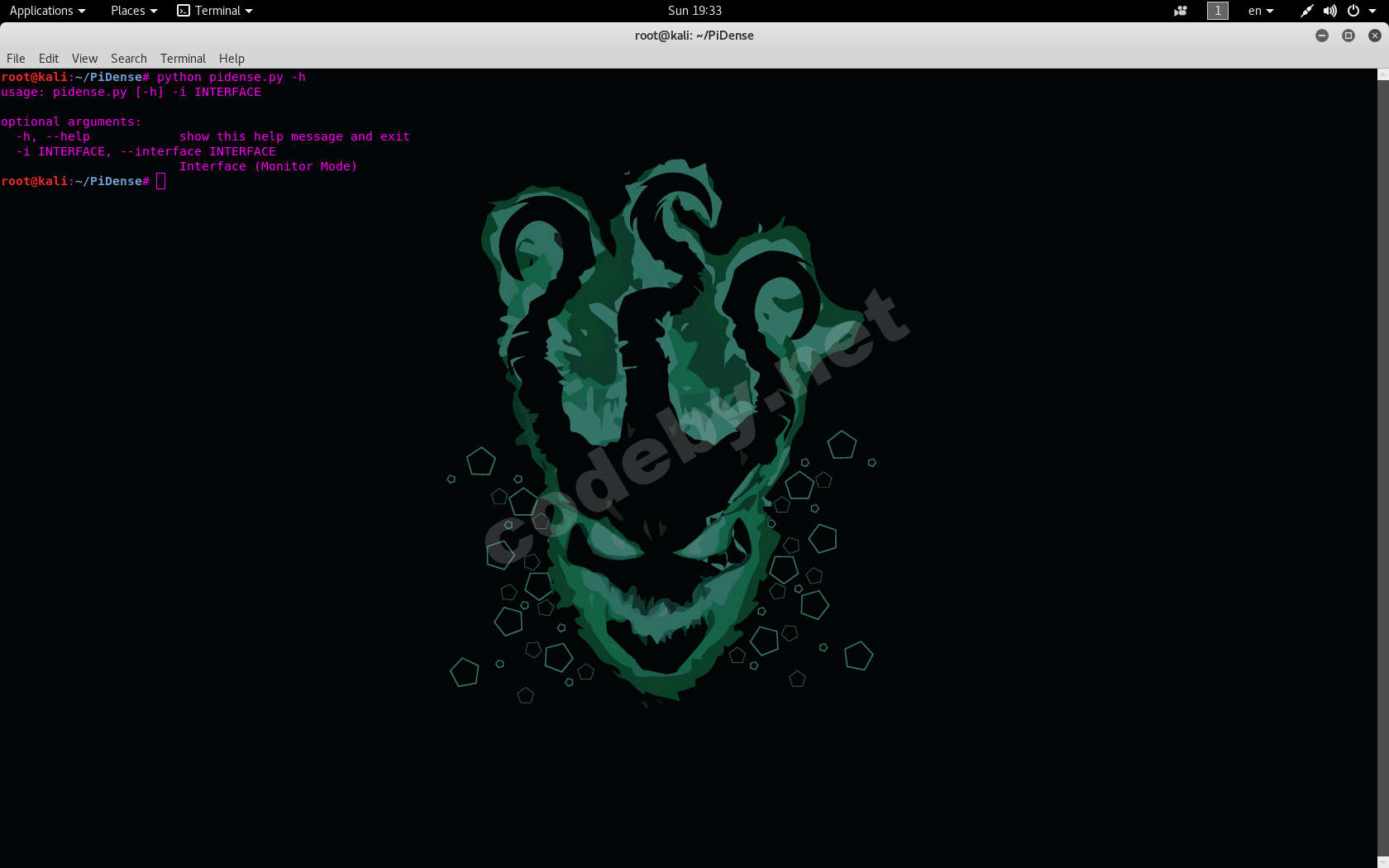Click the volume speaker icon
1389x868 pixels.
click(1329, 11)
